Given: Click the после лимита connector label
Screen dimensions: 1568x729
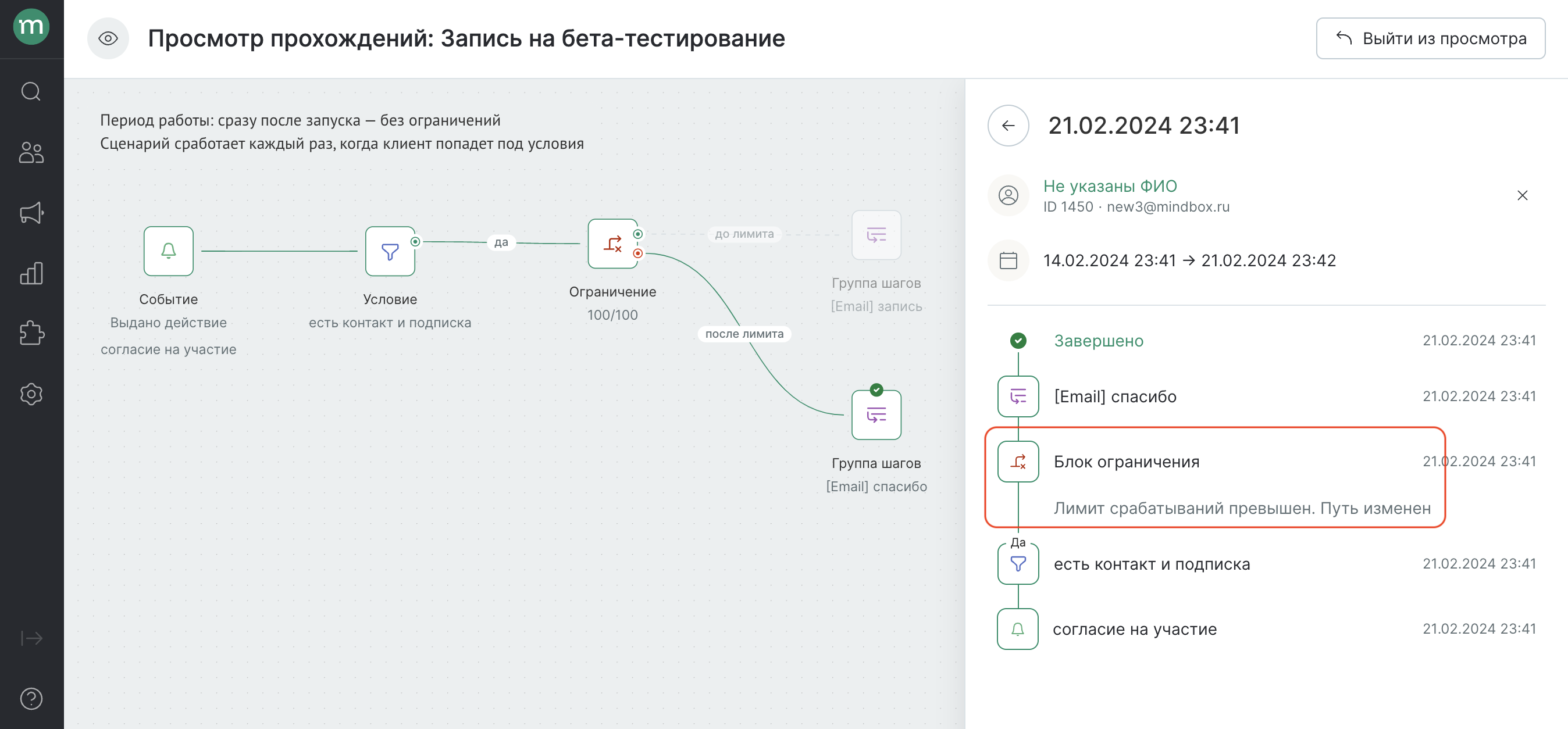Looking at the screenshot, I should (x=744, y=334).
